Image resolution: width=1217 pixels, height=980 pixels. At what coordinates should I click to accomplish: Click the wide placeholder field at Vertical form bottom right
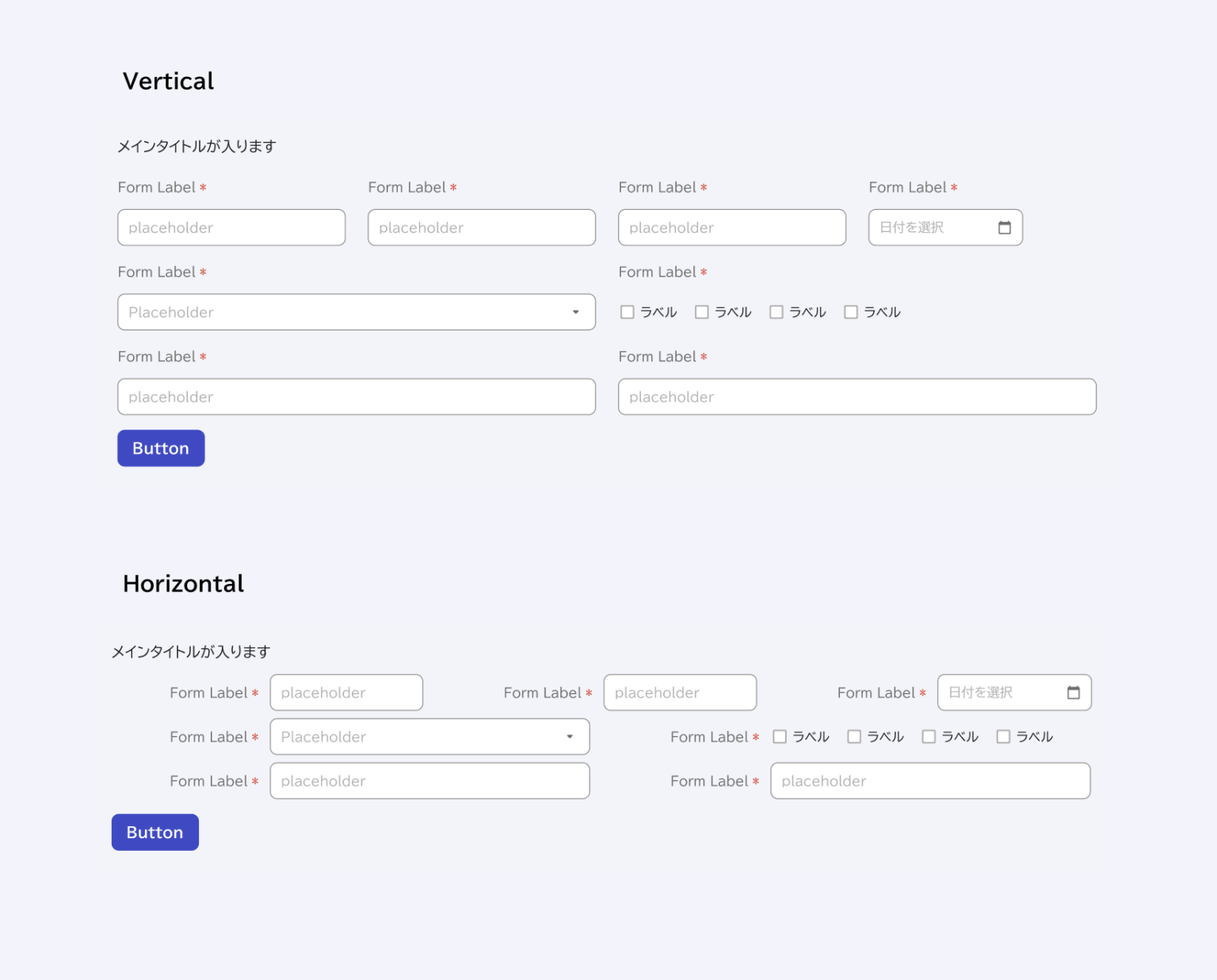tap(857, 396)
